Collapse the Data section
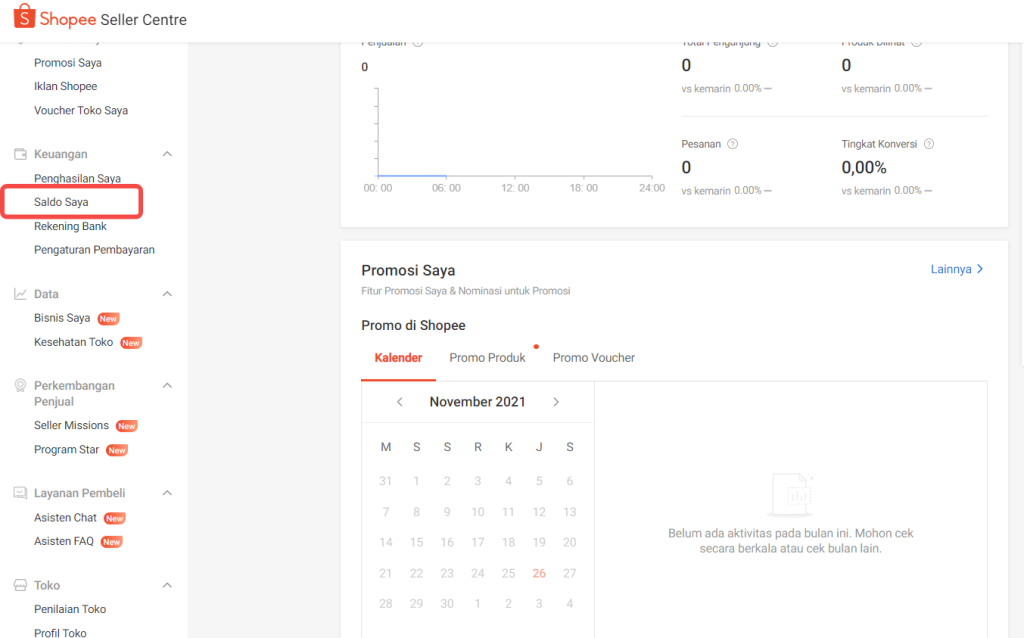Screen dimensions: 1024x638 click(x=167, y=294)
